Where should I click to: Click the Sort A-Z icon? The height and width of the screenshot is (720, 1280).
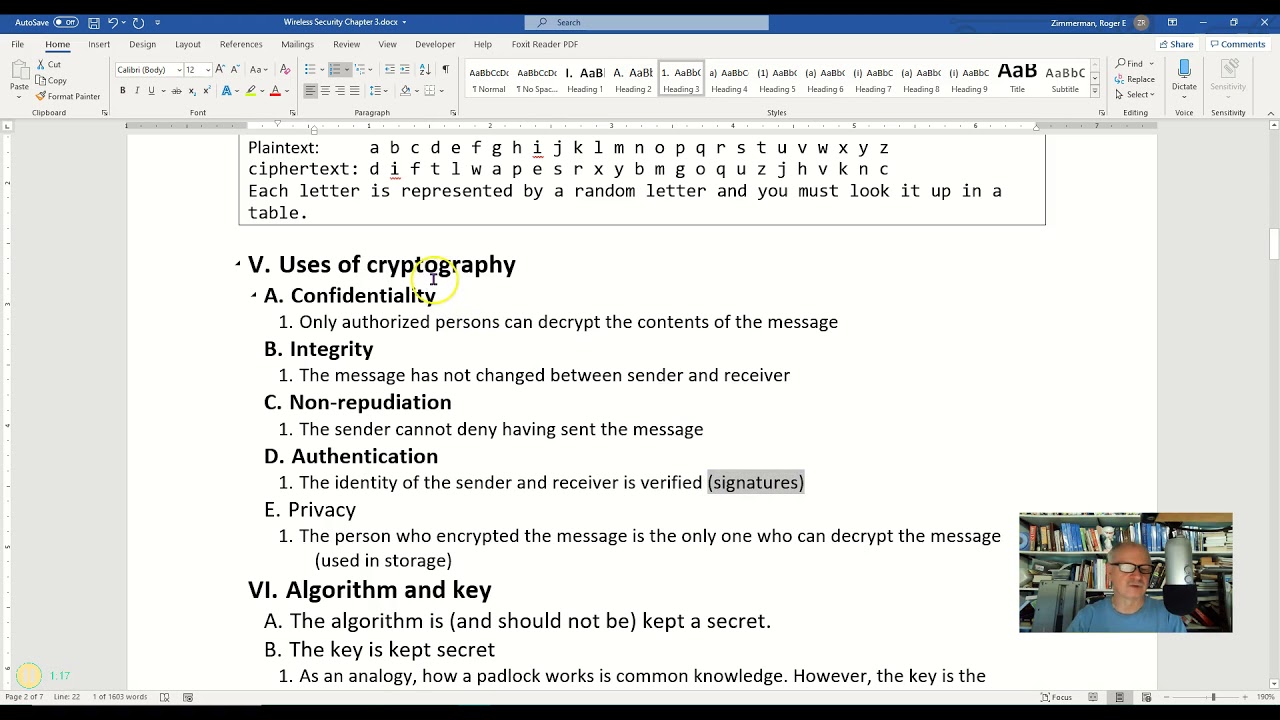(x=425, y=70)
